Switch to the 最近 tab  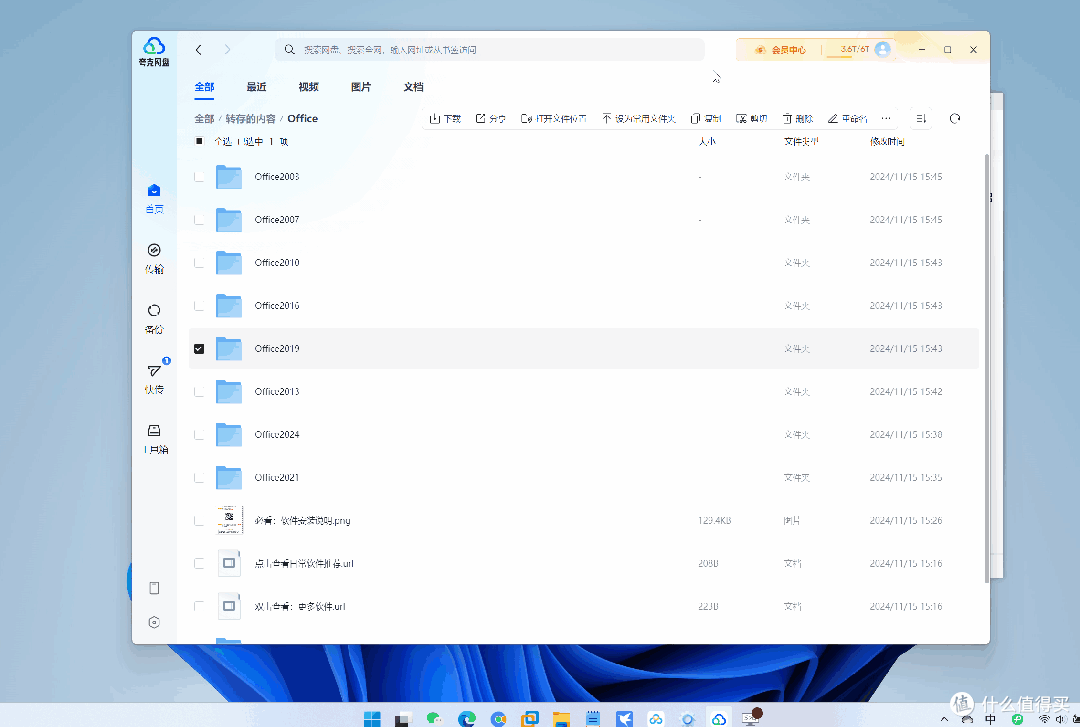coord(256,87)
